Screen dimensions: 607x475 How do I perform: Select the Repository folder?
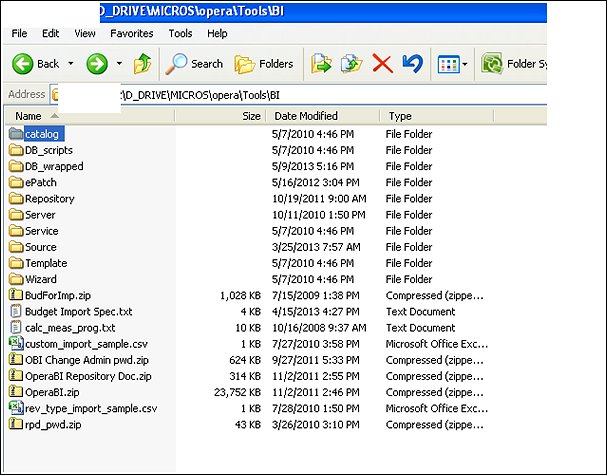coord(49,199)
